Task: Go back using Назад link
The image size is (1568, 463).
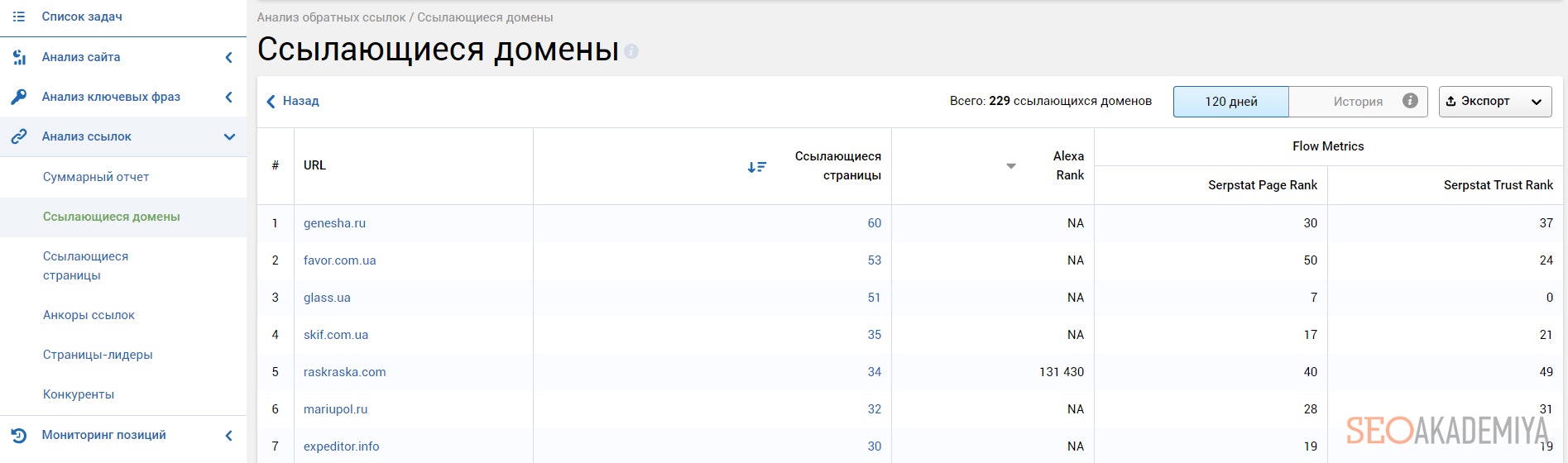Action: click(293, 101)
